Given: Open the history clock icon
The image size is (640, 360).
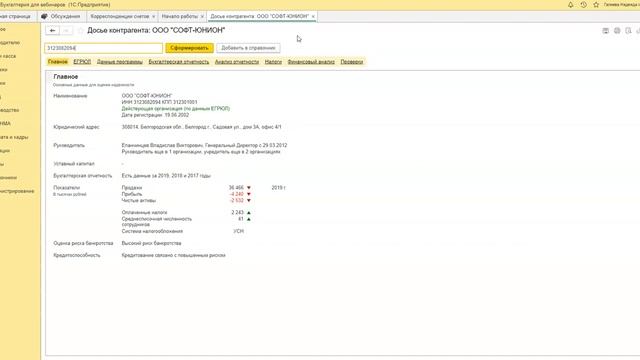Looking at the screenshot, I should [x=583, y=5].
